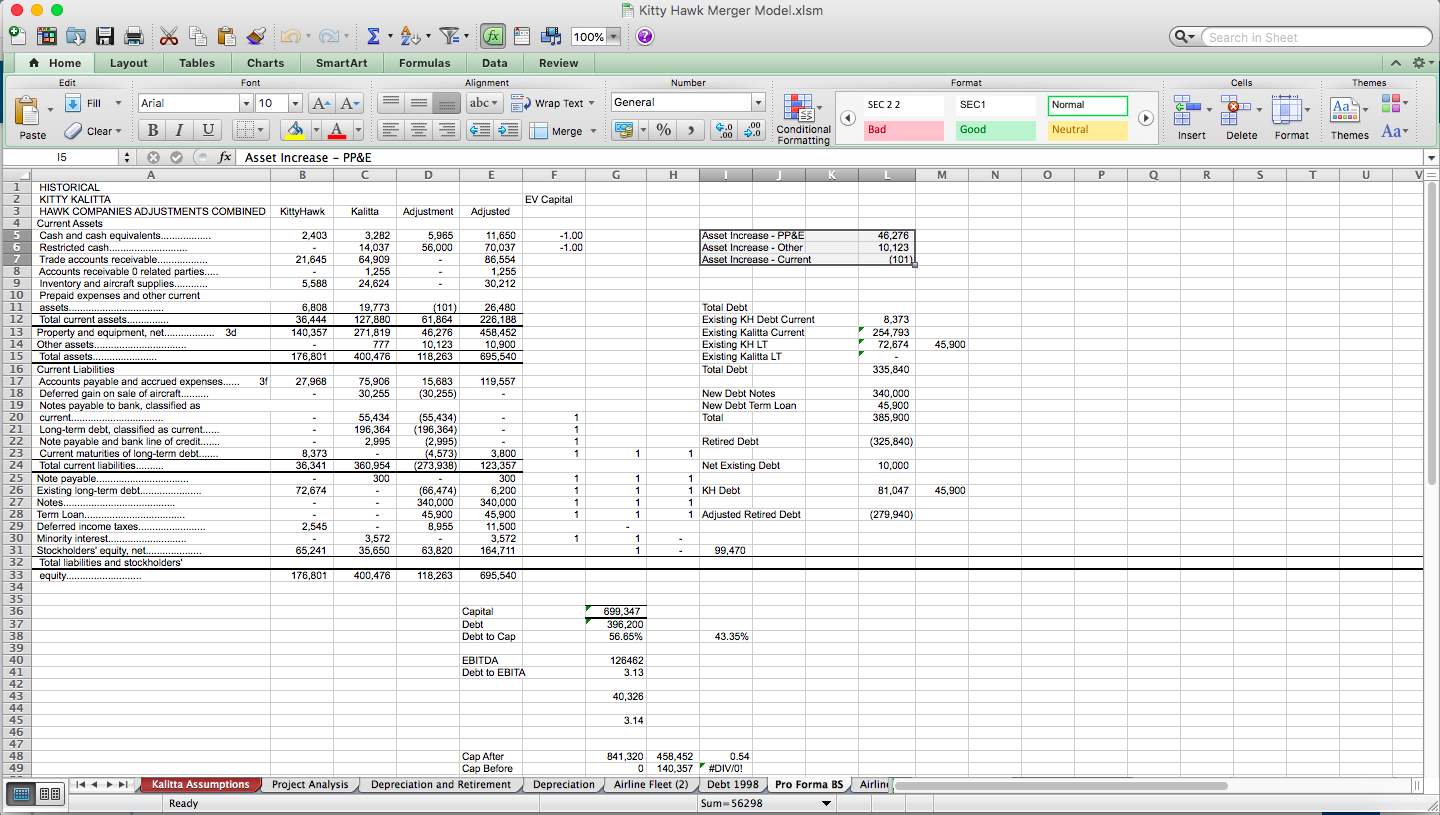
Task: Open the font size dropdown showing 10
Action: pos(278,102)
